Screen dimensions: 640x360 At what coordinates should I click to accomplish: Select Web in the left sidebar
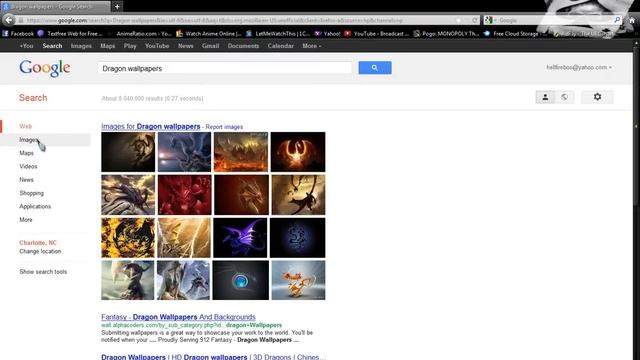pyautogui.click(x=25, y=126)
